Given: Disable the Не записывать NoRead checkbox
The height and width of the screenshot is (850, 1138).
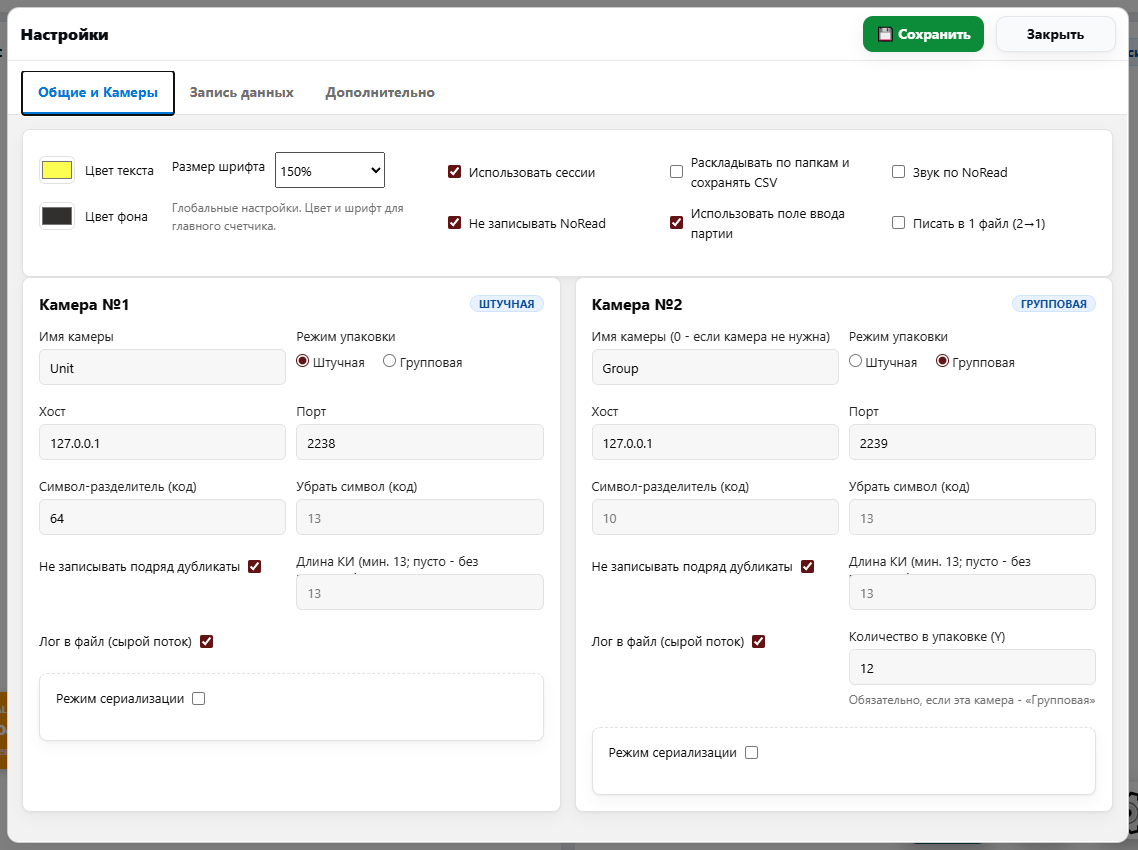Looking at the screenshot, I should coord(454,223).
